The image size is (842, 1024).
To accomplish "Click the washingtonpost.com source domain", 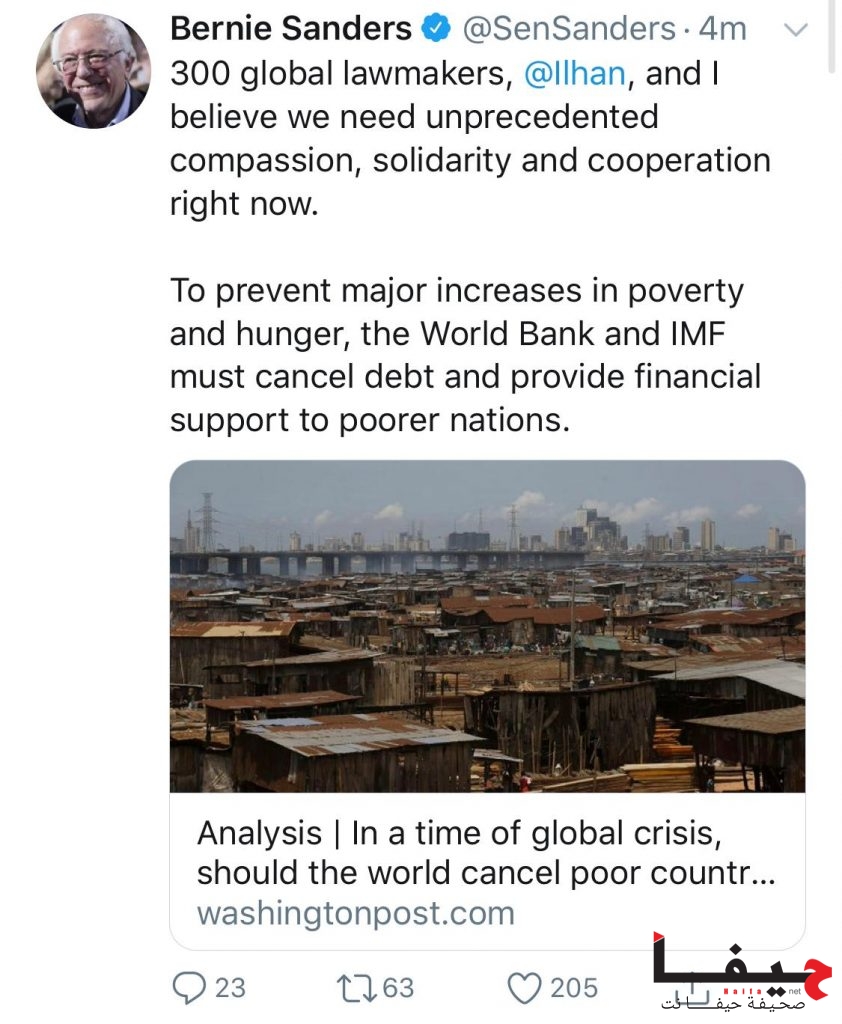I will (355, 912).
